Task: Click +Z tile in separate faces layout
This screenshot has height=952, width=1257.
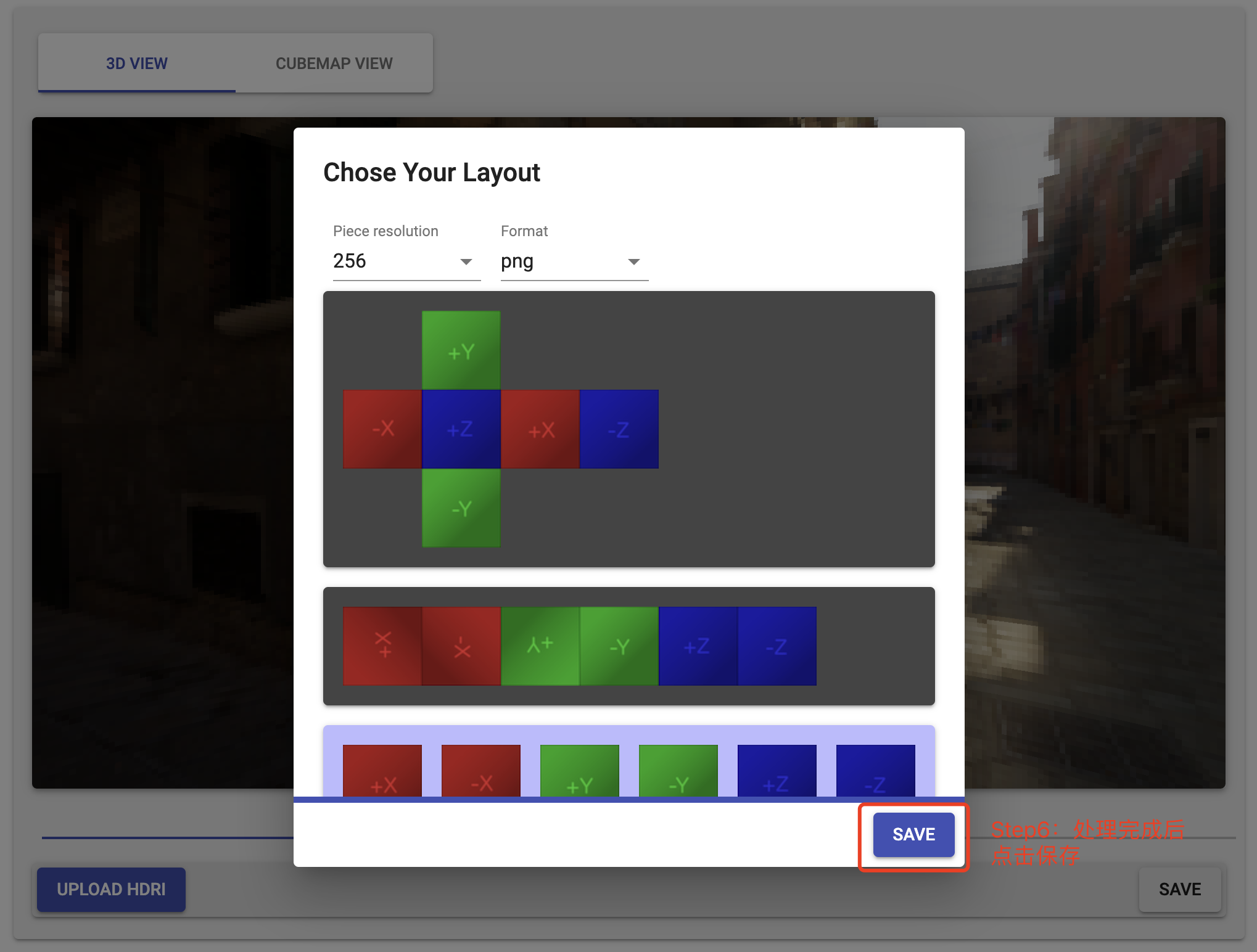Action: click(x=777, y=772)
